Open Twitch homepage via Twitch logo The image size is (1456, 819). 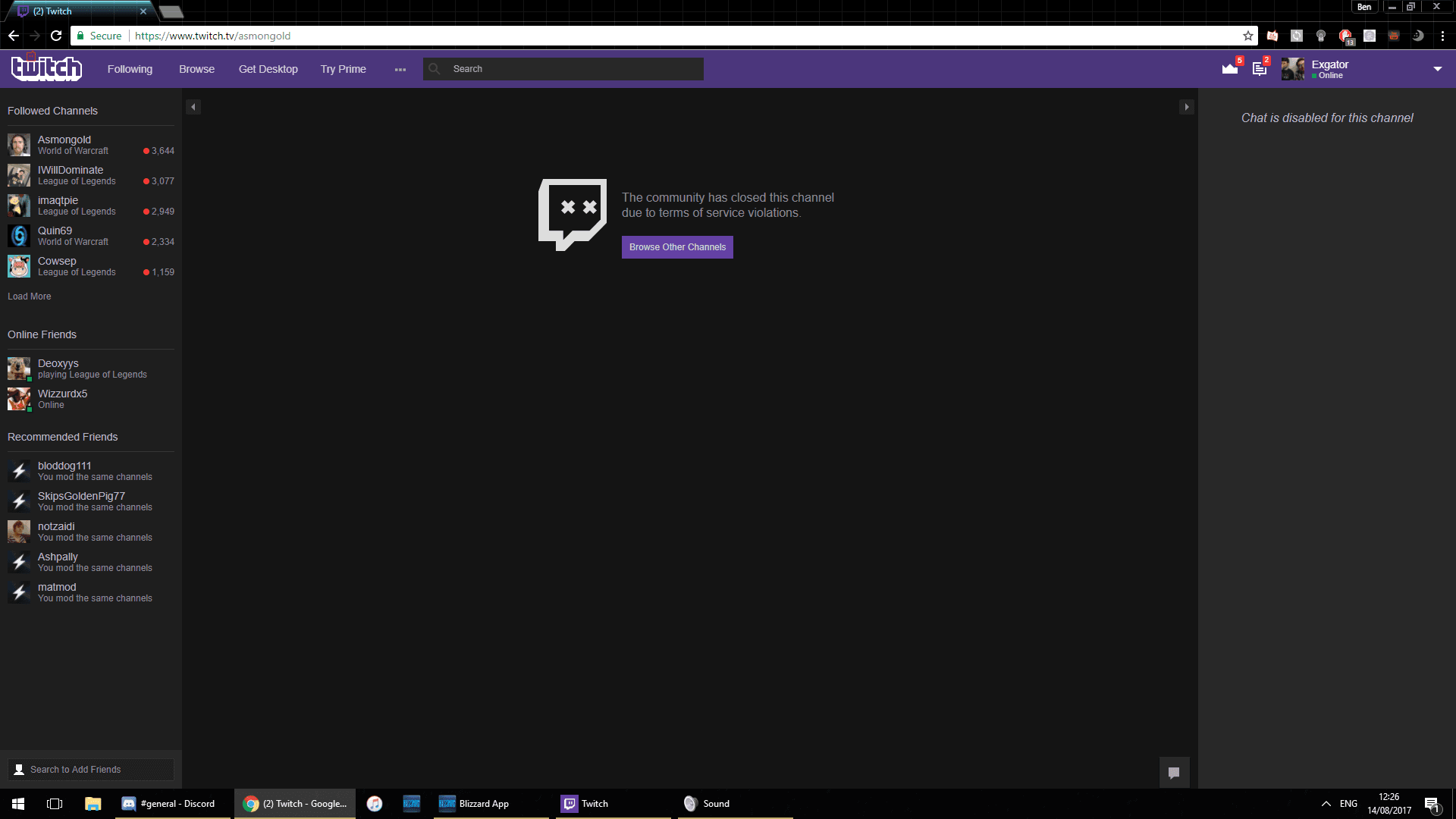[45, 68]
